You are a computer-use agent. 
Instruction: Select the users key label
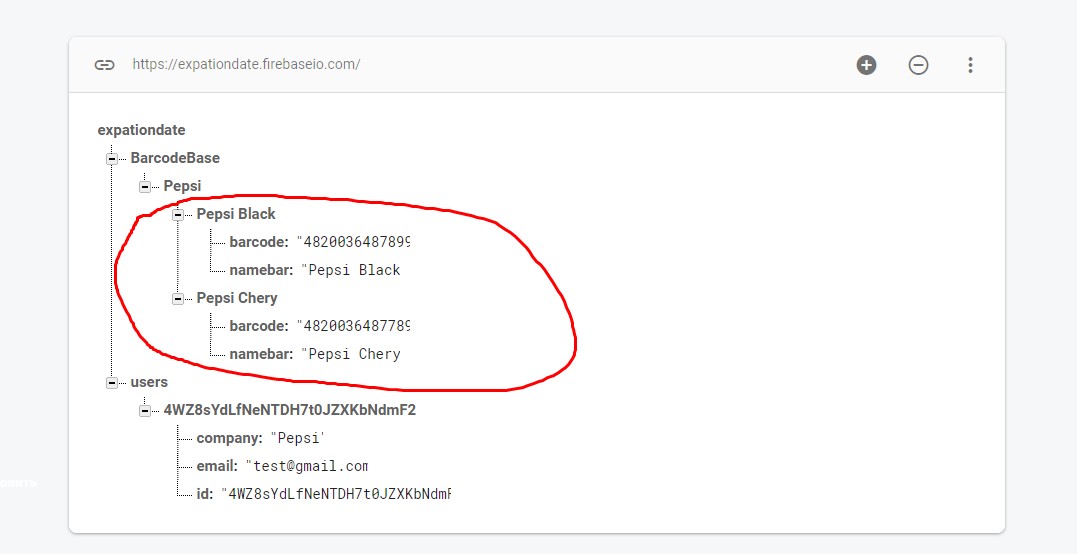(149, 382)
